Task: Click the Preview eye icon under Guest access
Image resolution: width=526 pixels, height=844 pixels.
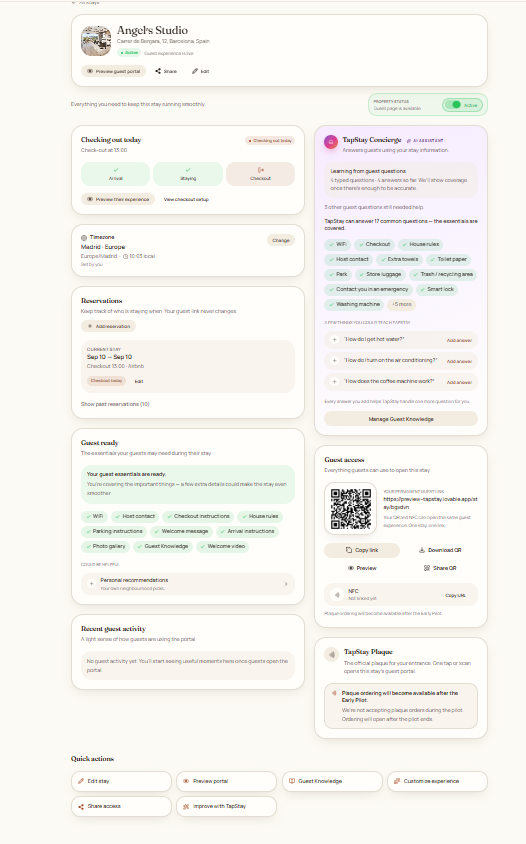Action: click(x=350, y=568)
